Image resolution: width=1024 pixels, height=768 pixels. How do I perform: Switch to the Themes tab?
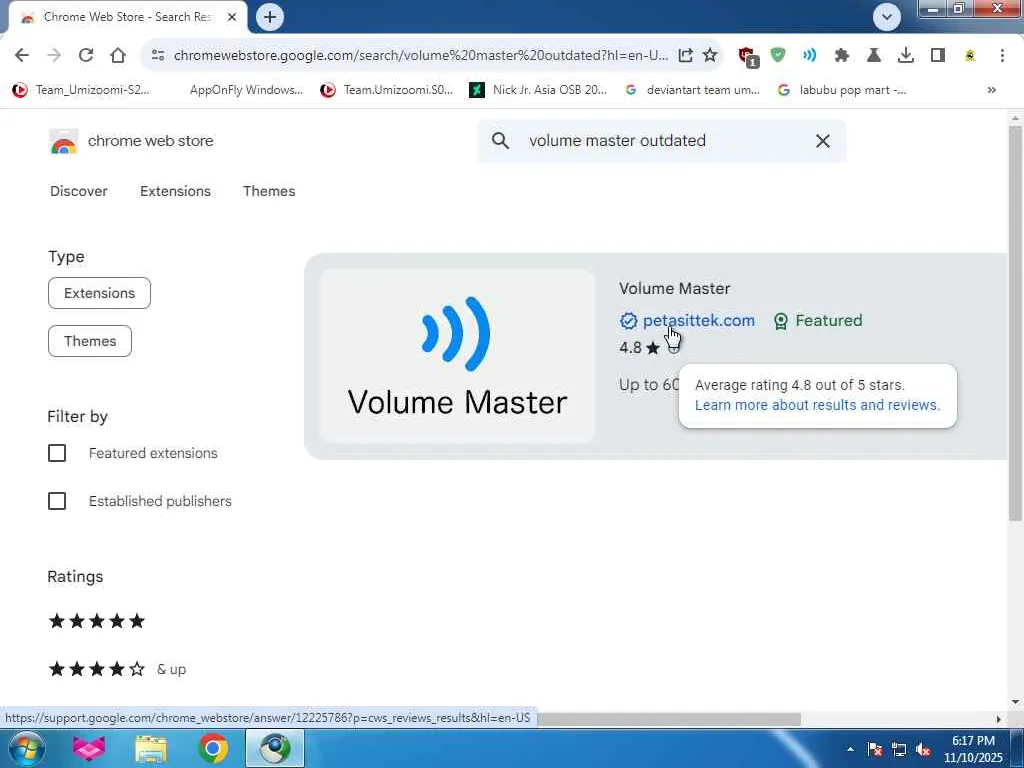[269, 191]
